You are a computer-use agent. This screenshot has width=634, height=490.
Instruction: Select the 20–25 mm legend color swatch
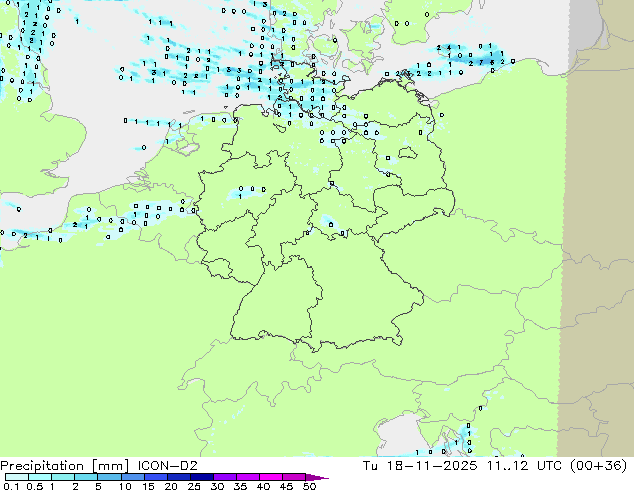(178, 477)
